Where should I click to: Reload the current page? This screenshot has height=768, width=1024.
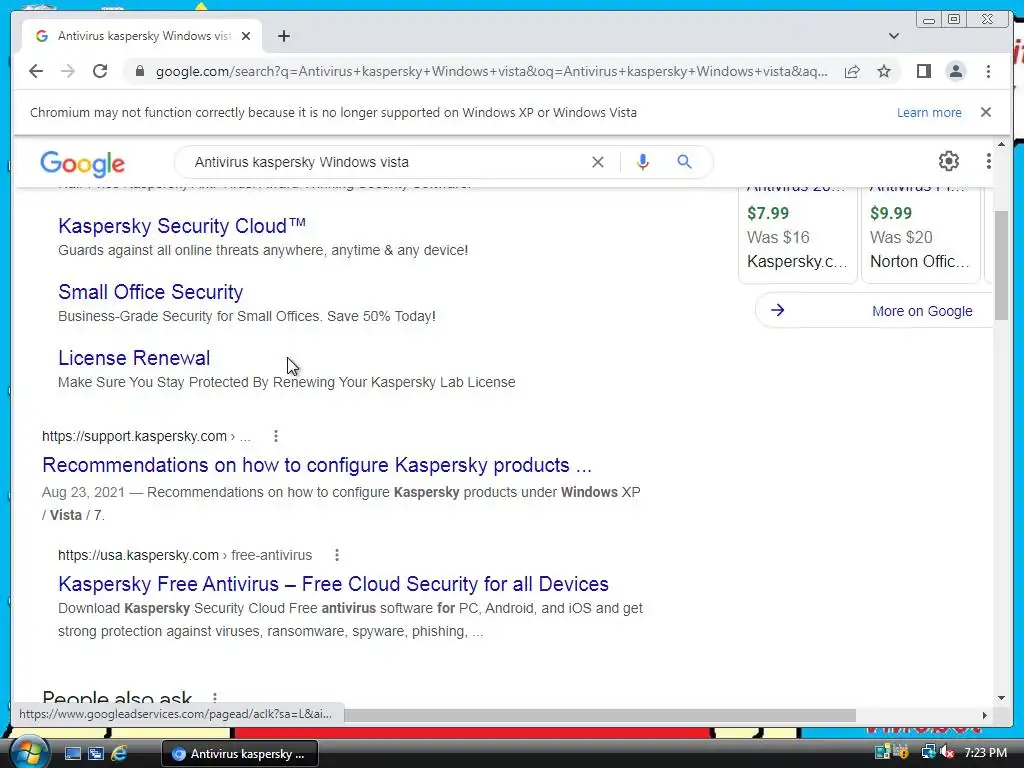(100, 71)
